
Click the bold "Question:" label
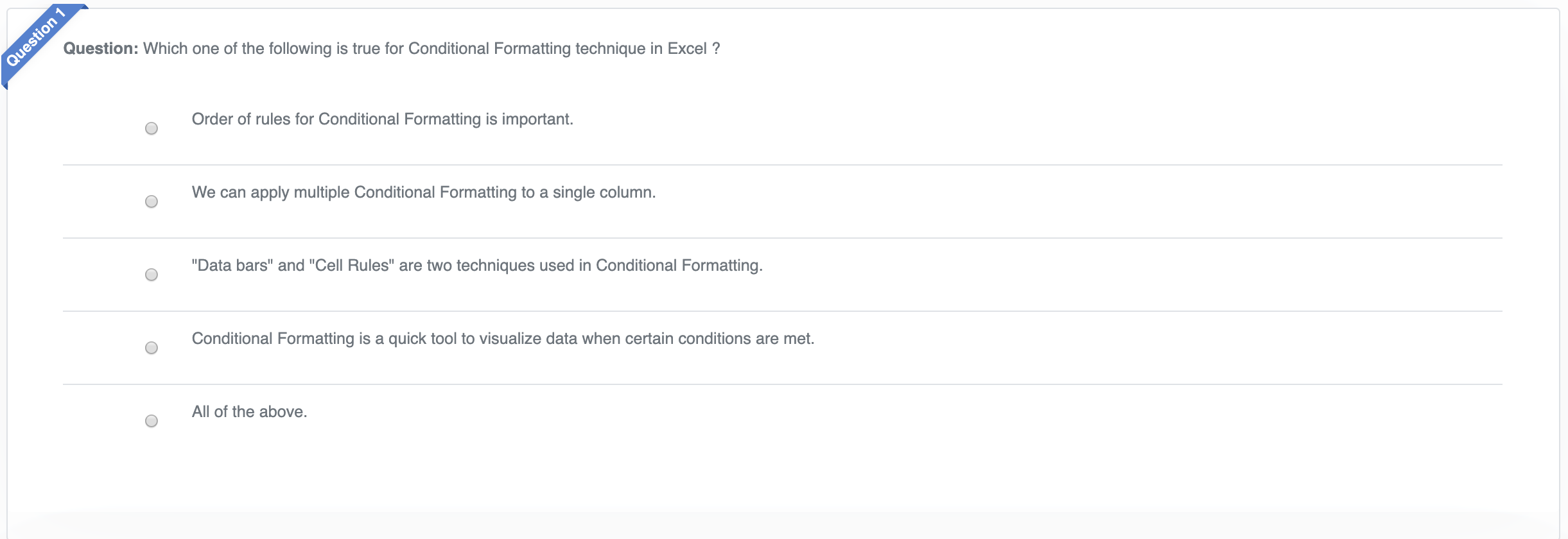pos(100,49)
